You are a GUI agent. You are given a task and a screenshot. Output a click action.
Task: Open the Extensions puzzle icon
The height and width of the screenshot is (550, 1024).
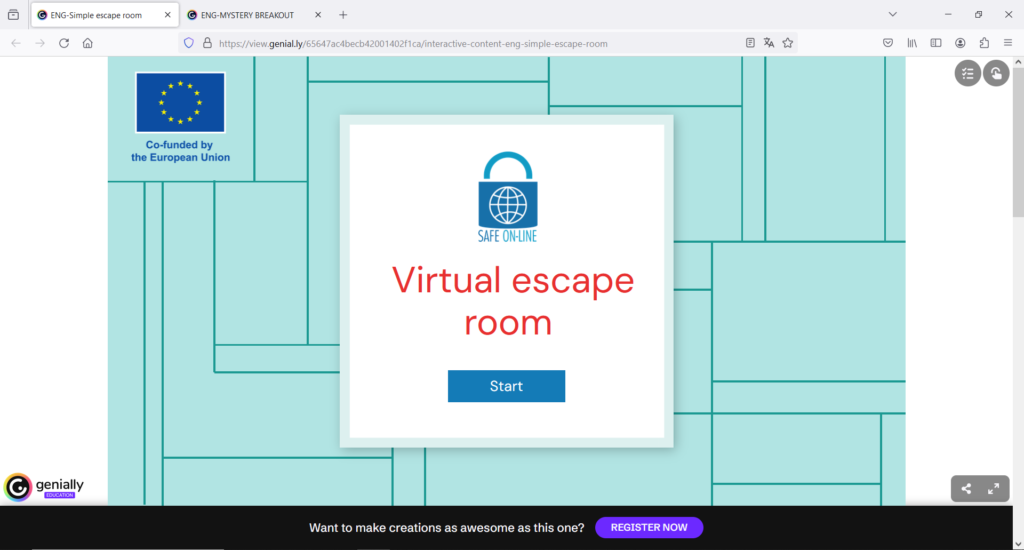pos(984,43)
